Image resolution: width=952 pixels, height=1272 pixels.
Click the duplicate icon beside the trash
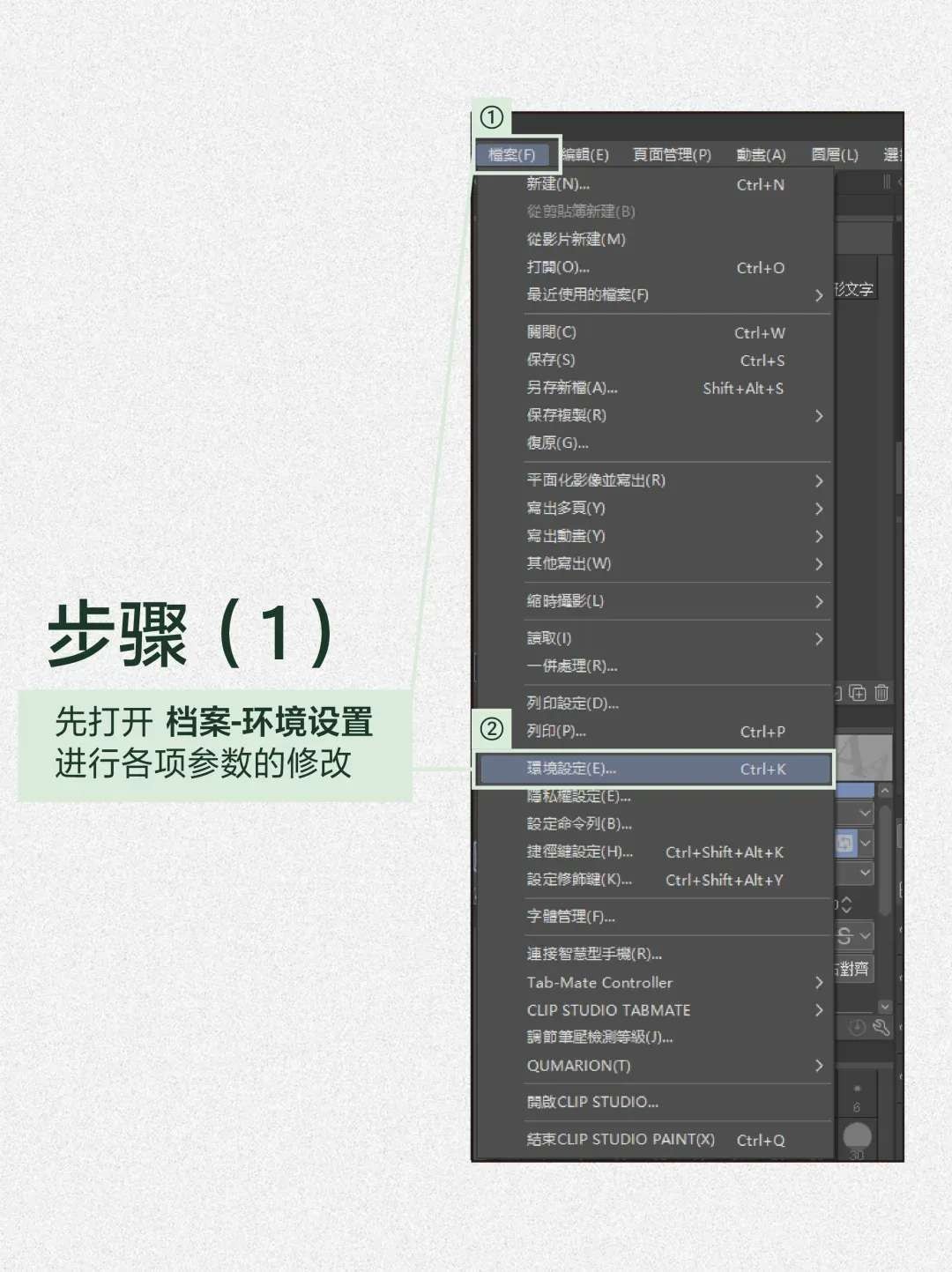858,693
